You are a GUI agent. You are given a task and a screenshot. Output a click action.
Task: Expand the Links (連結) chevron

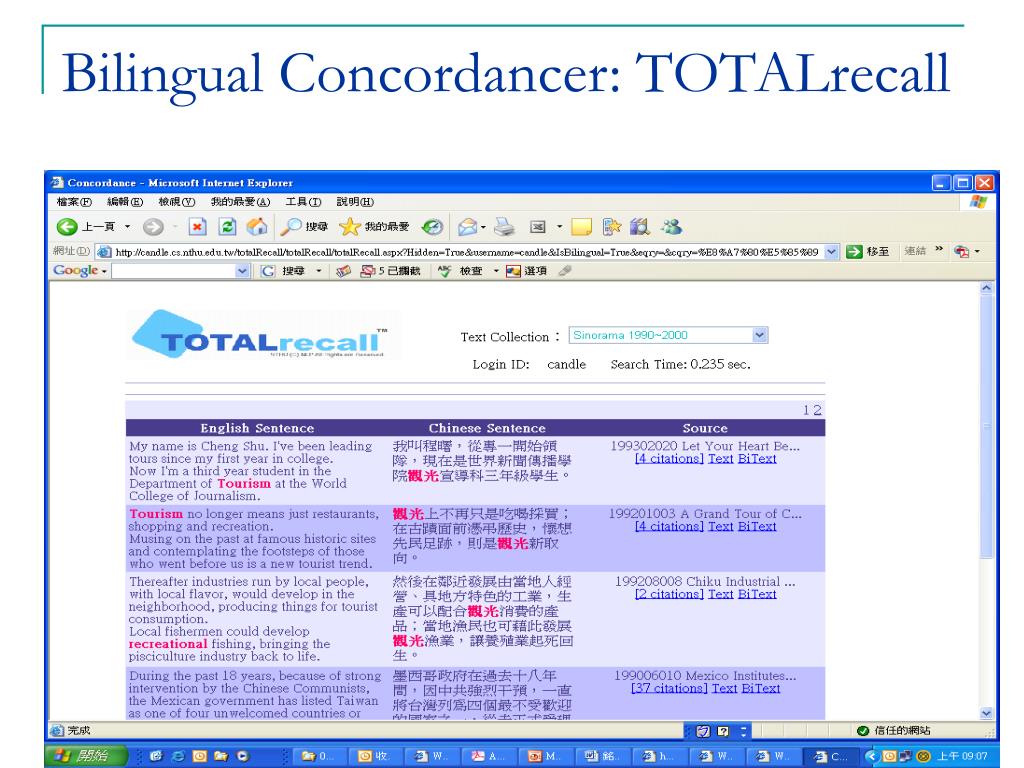coord(939,249)
